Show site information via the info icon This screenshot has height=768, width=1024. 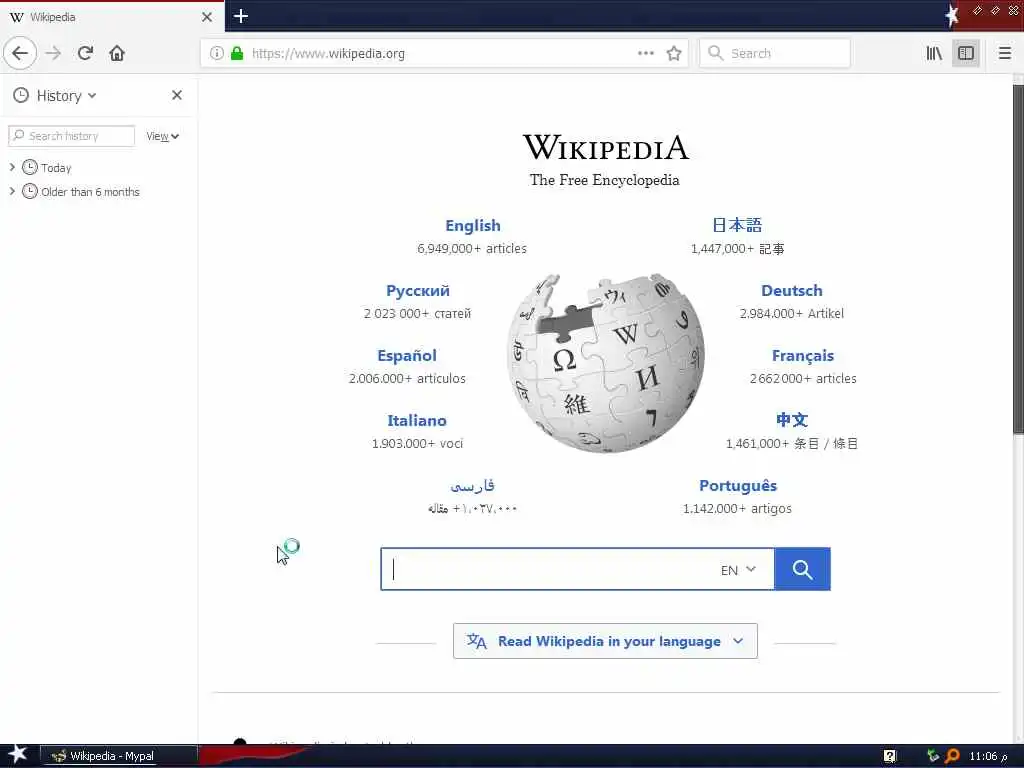click(217, 53)
